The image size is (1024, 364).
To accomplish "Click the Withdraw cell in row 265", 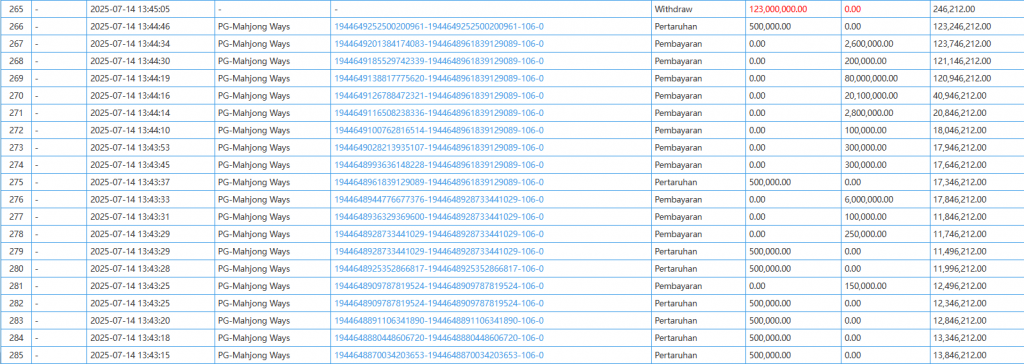I will click(x=698, y=9).
